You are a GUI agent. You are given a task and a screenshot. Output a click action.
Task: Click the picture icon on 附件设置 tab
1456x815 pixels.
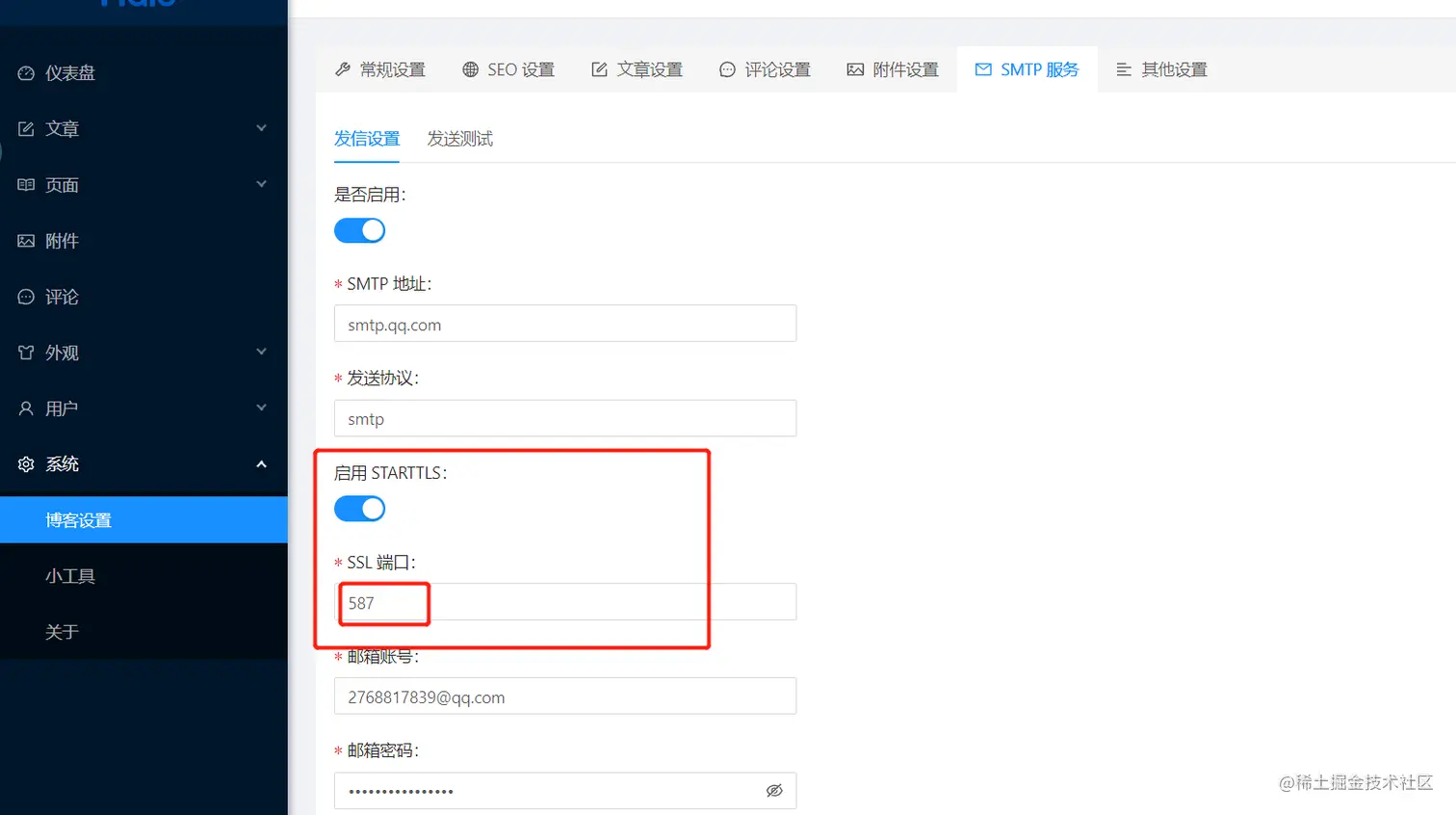coord(855,69)
